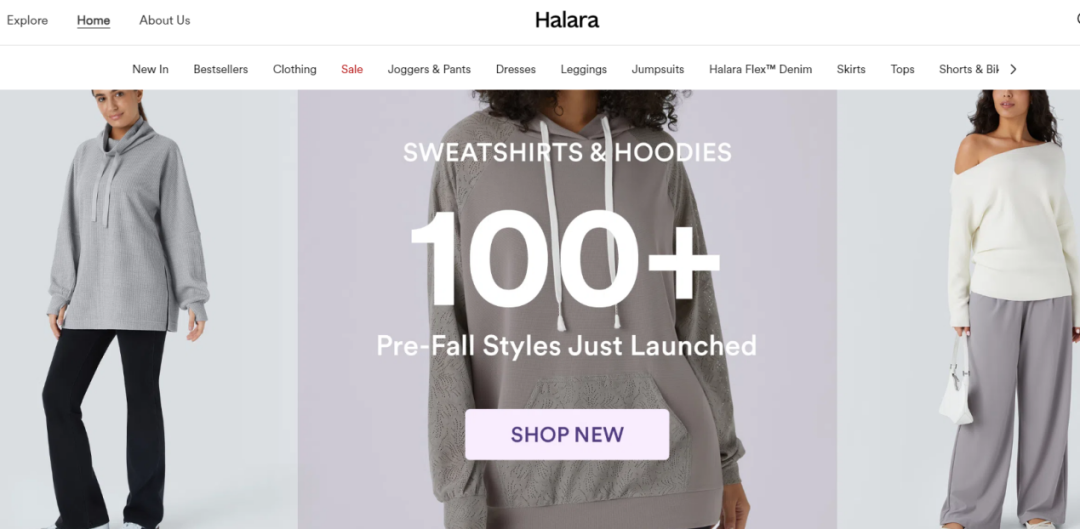Expand category bar with right chevron arrow
The height and width of the screenshot is (529, 1080).
pos(1013,69)
